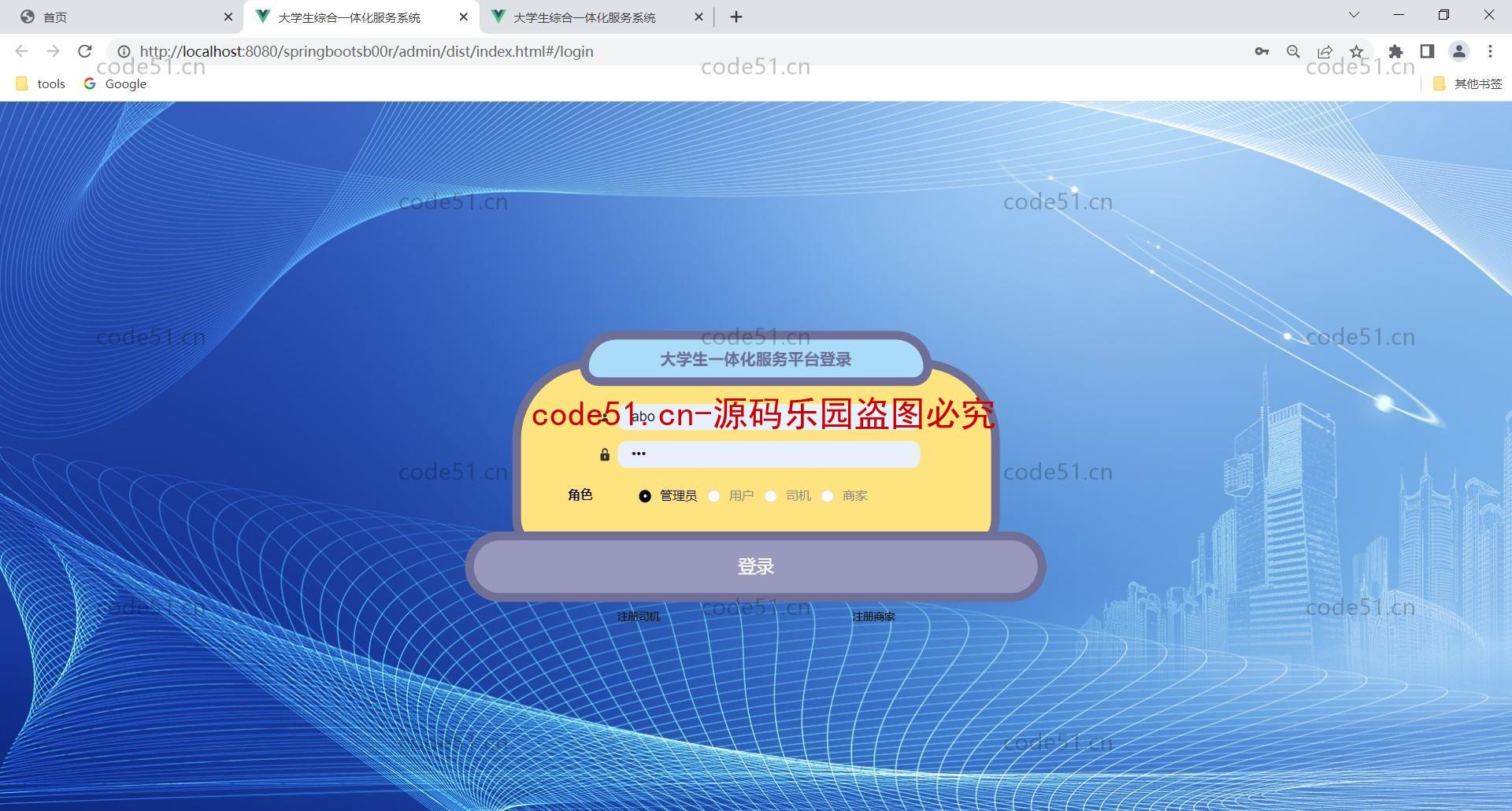
Task: Open the 其他书签 folder
Action: point(1468,83)
